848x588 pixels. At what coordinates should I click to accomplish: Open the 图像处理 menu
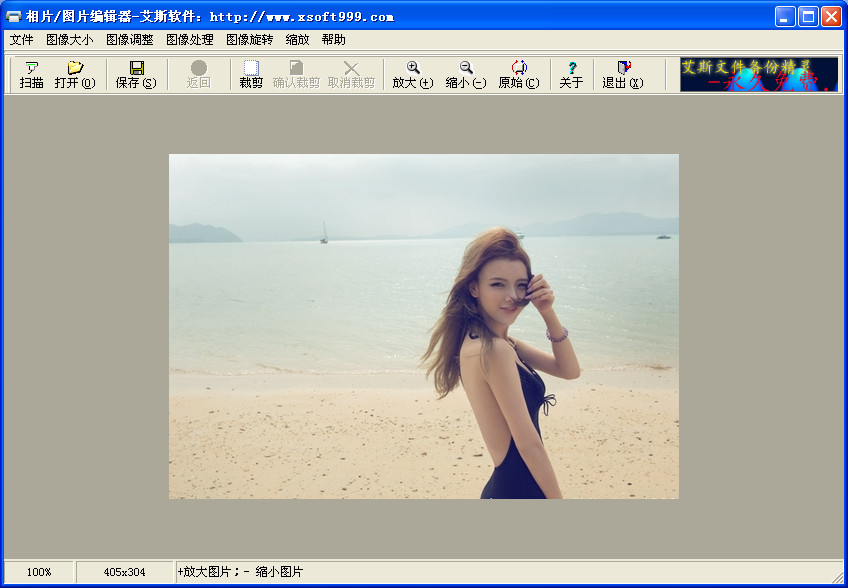[190, 40]
